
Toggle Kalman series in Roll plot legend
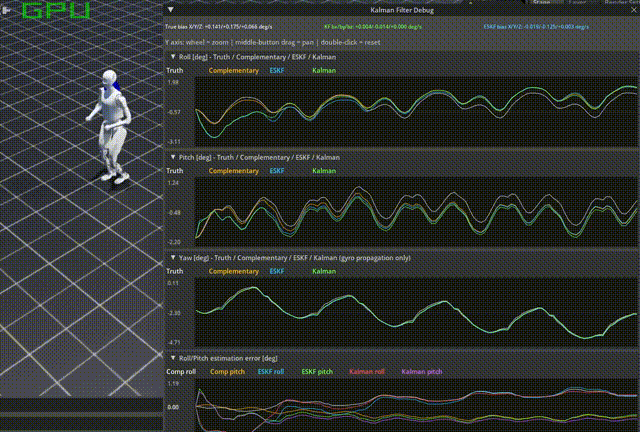[324, 71]
